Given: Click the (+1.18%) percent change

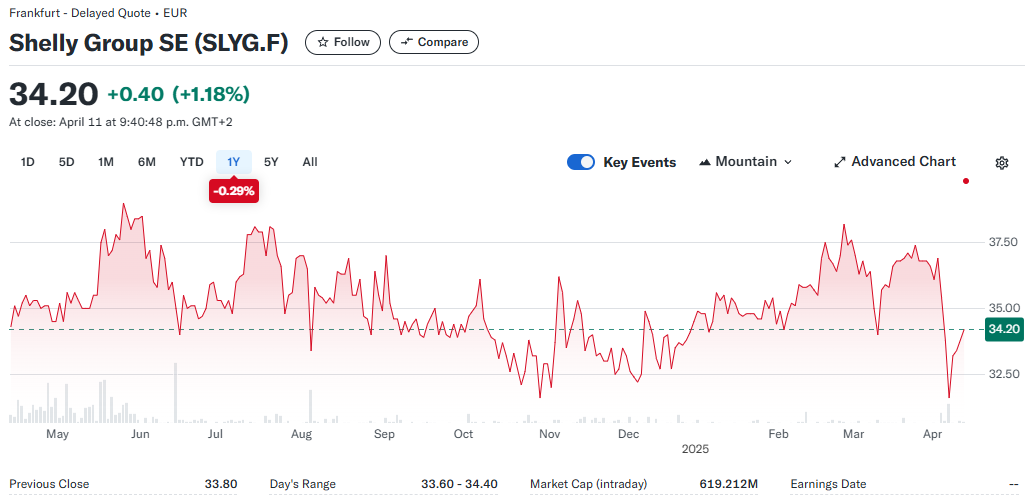Looking at the screenshot, I should [x=211, y=95].
